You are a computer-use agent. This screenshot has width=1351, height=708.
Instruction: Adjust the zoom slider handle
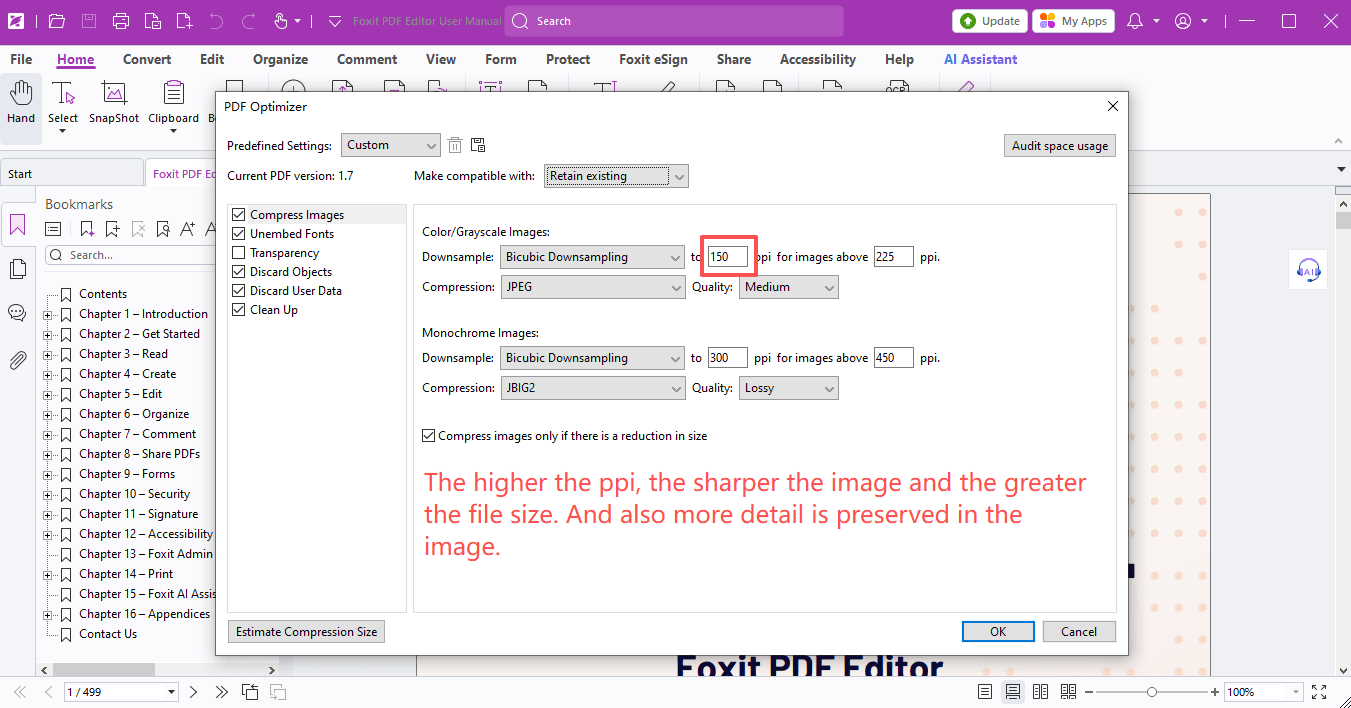coord(1152,692)
